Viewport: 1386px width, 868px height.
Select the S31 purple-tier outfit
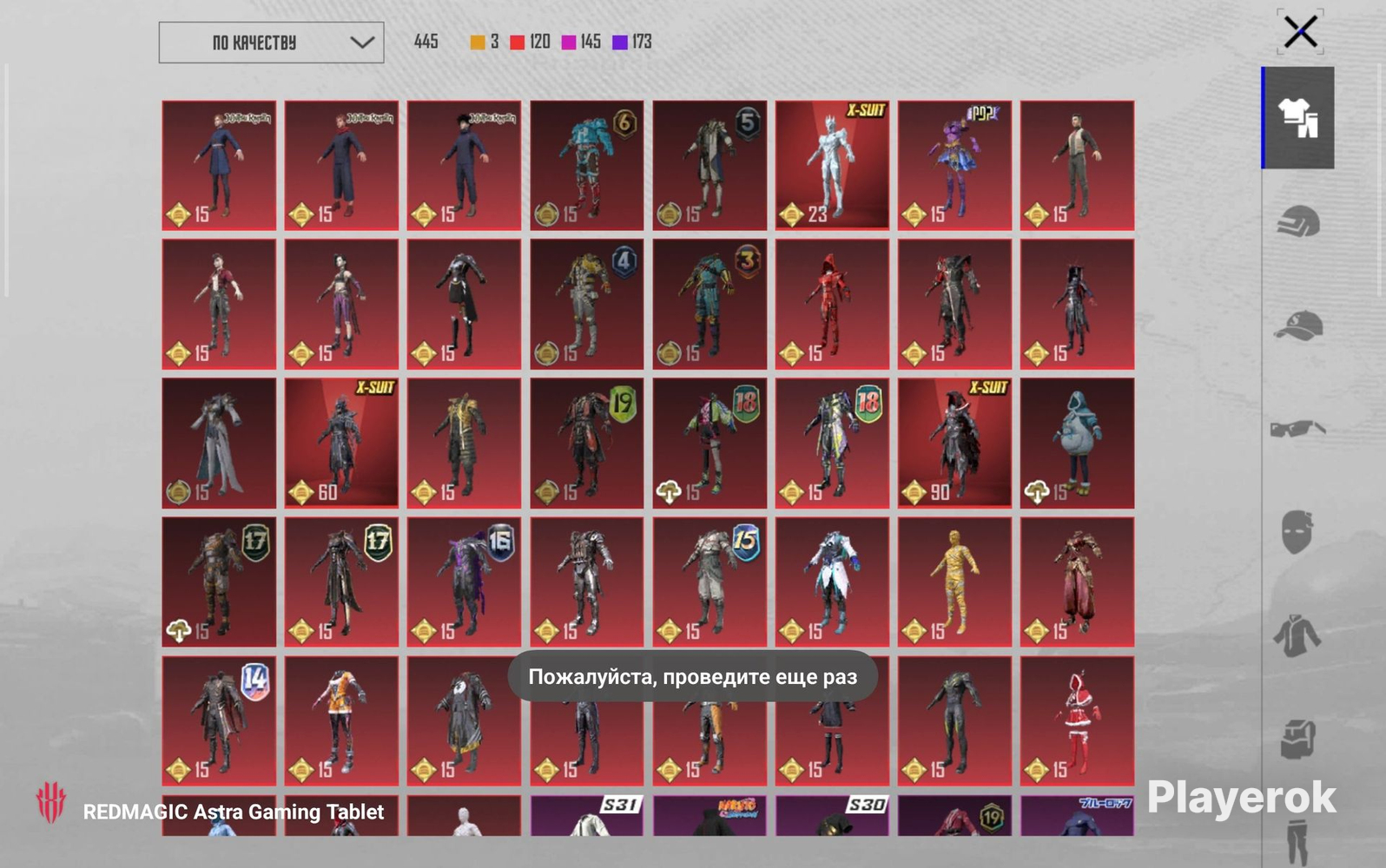587,816
